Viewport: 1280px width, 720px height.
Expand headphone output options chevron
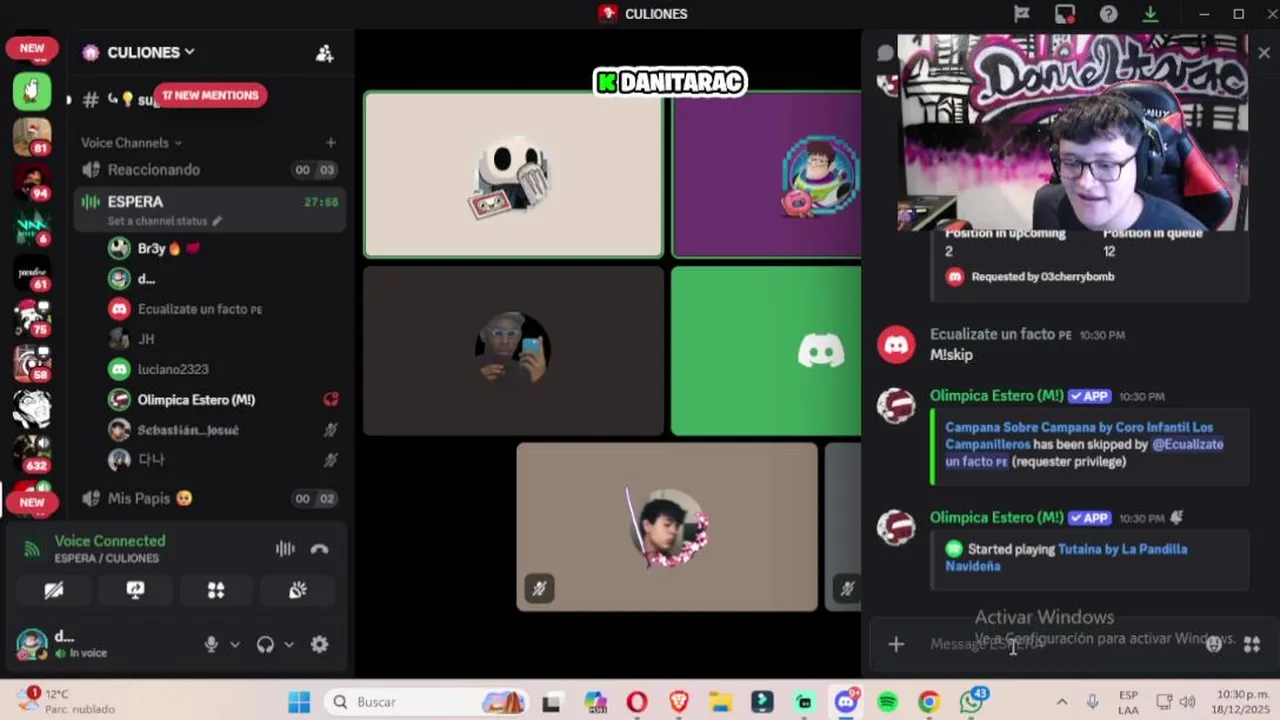click(289, 645)
